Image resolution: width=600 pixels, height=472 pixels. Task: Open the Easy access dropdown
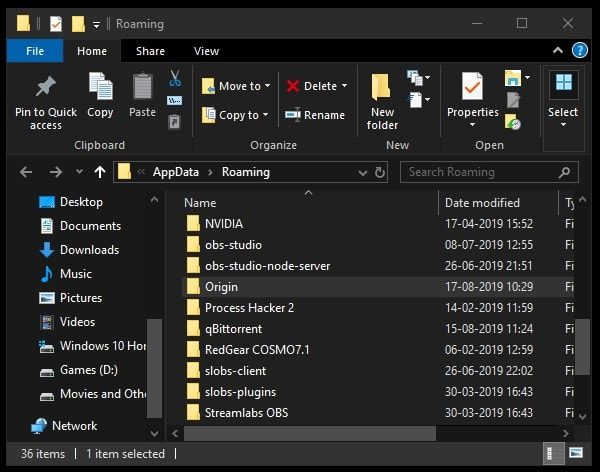pyautogui.click(x=419, y=100)
